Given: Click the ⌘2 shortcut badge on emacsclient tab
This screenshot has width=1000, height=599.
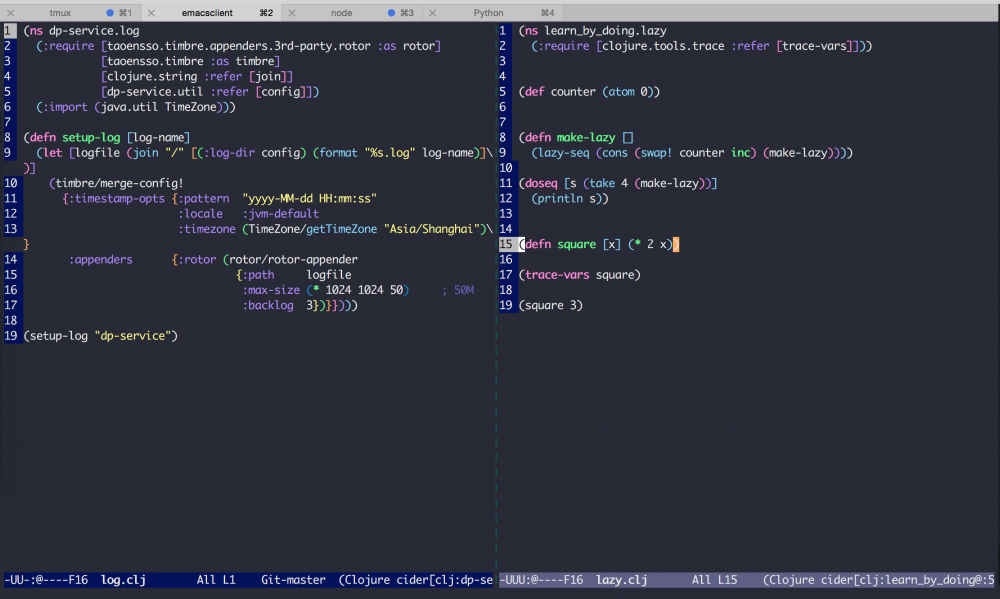Looking at the screenshot, I should tap(266, 13).
